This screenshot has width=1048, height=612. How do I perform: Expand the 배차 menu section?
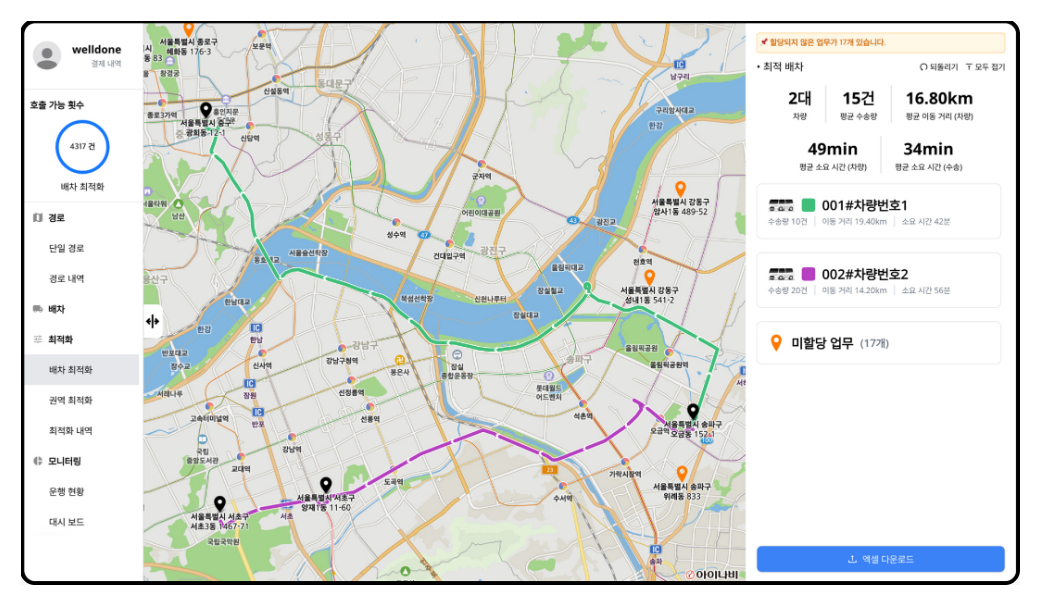point(57,309)
